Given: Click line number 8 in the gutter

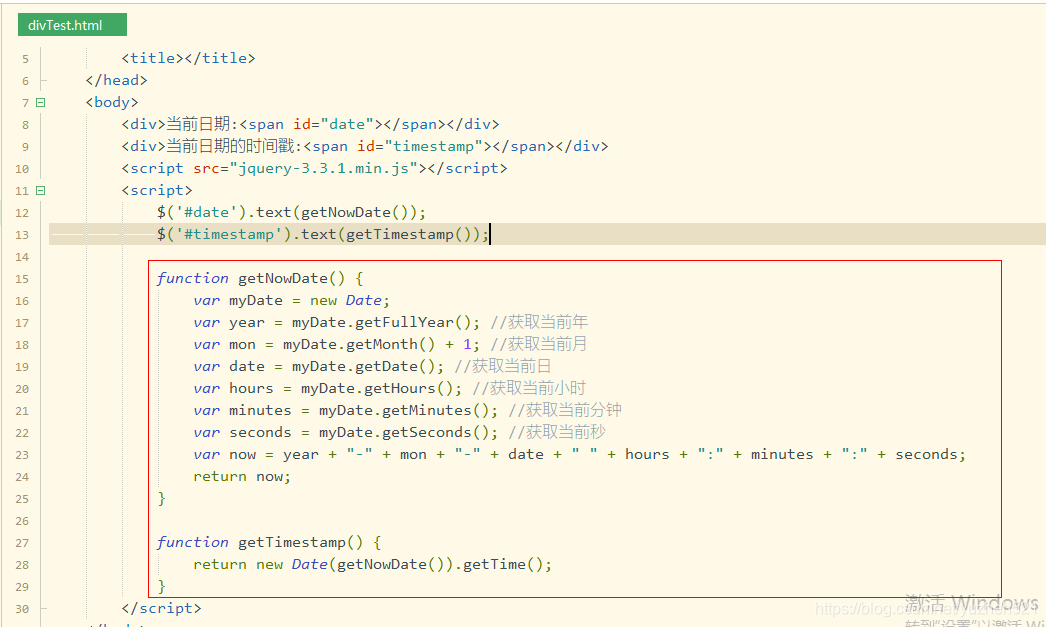Looking at the screenshot, I should click(25, 125).
